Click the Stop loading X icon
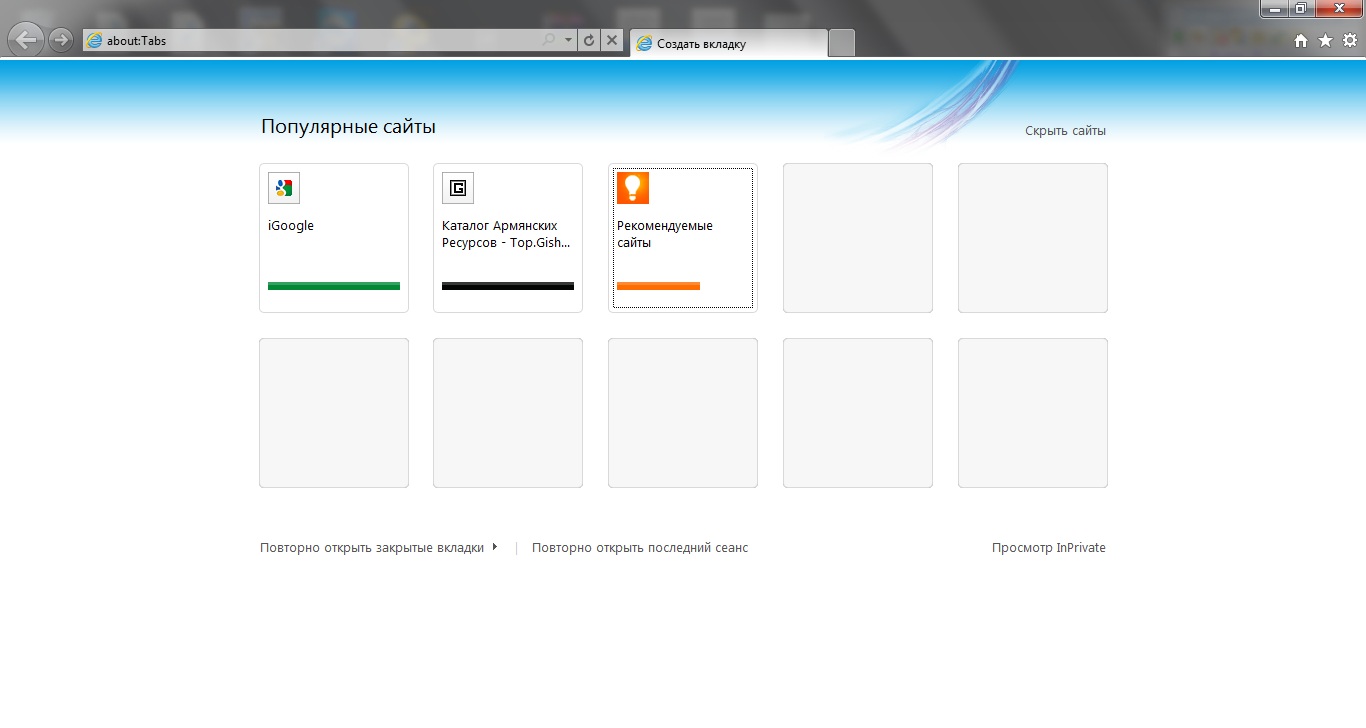This screenshot has height=728, width=1366. [613, 40]
